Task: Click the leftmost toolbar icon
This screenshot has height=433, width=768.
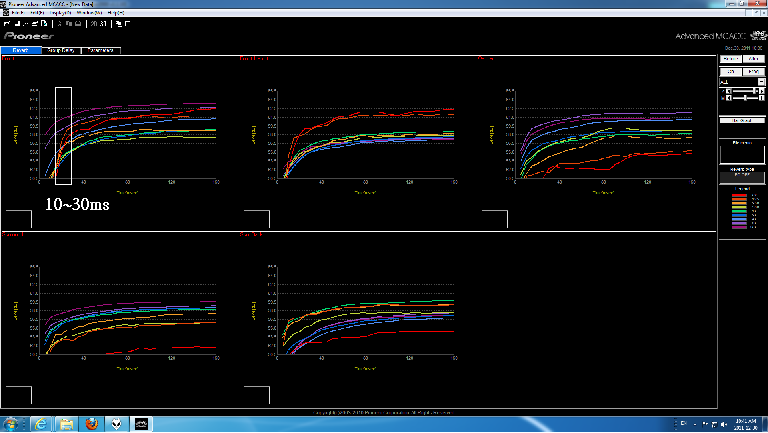Action: pos(6,24)
